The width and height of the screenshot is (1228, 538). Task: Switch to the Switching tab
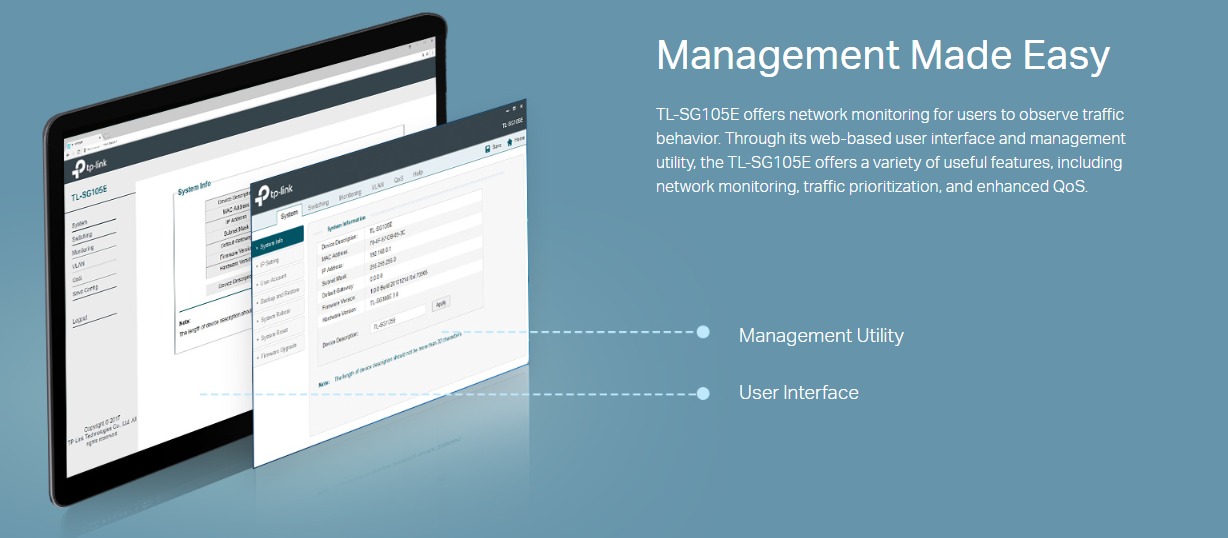[x=317, y=204]
